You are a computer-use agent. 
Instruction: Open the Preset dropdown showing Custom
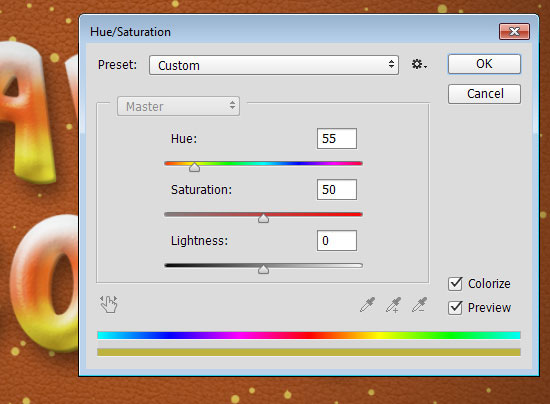click(x=274, y=65)
